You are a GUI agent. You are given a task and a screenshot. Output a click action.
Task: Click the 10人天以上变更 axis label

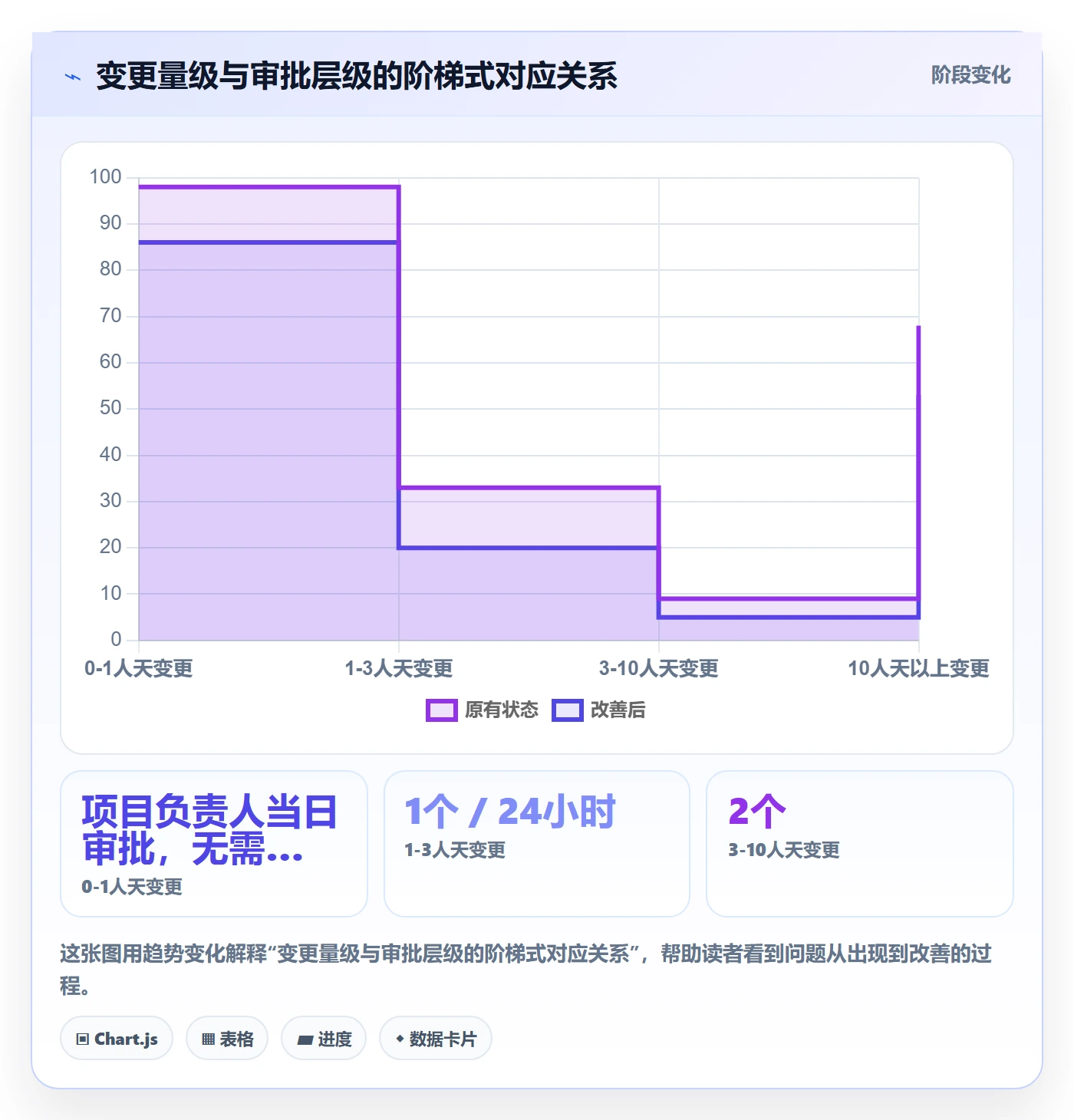(918, 669)
